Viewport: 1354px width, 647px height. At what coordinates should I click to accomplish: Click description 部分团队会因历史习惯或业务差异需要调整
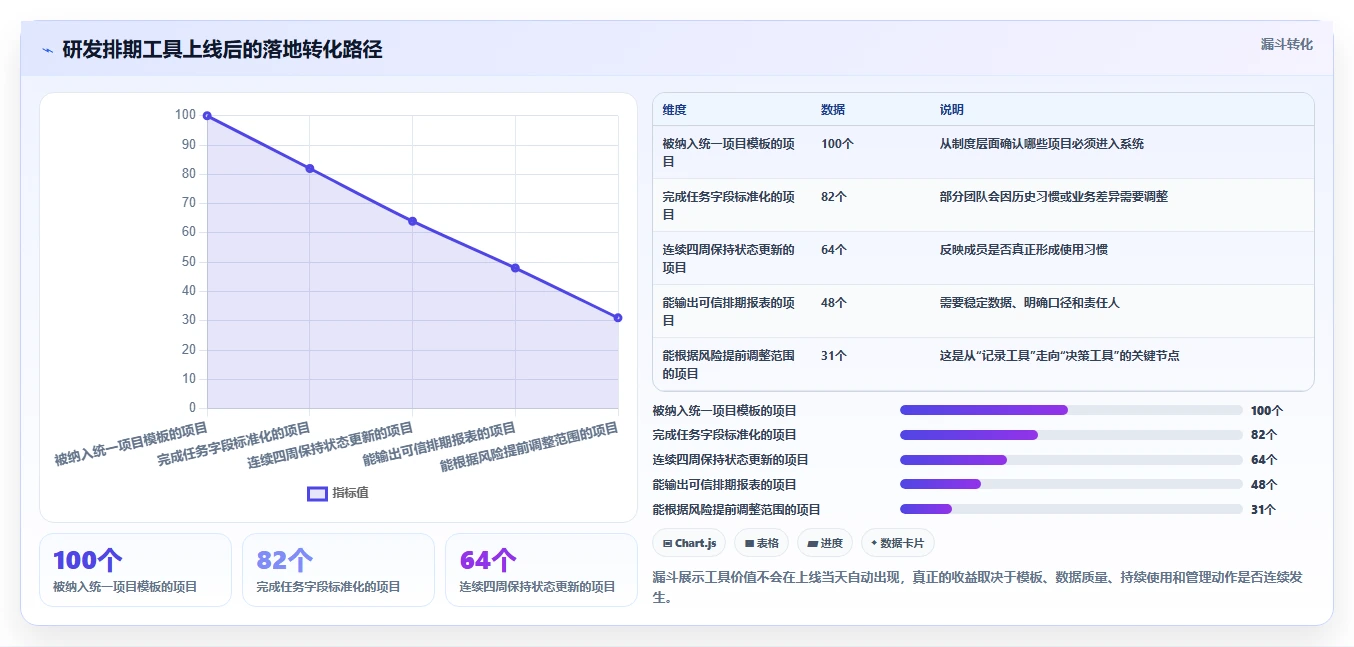point(1054,197)
